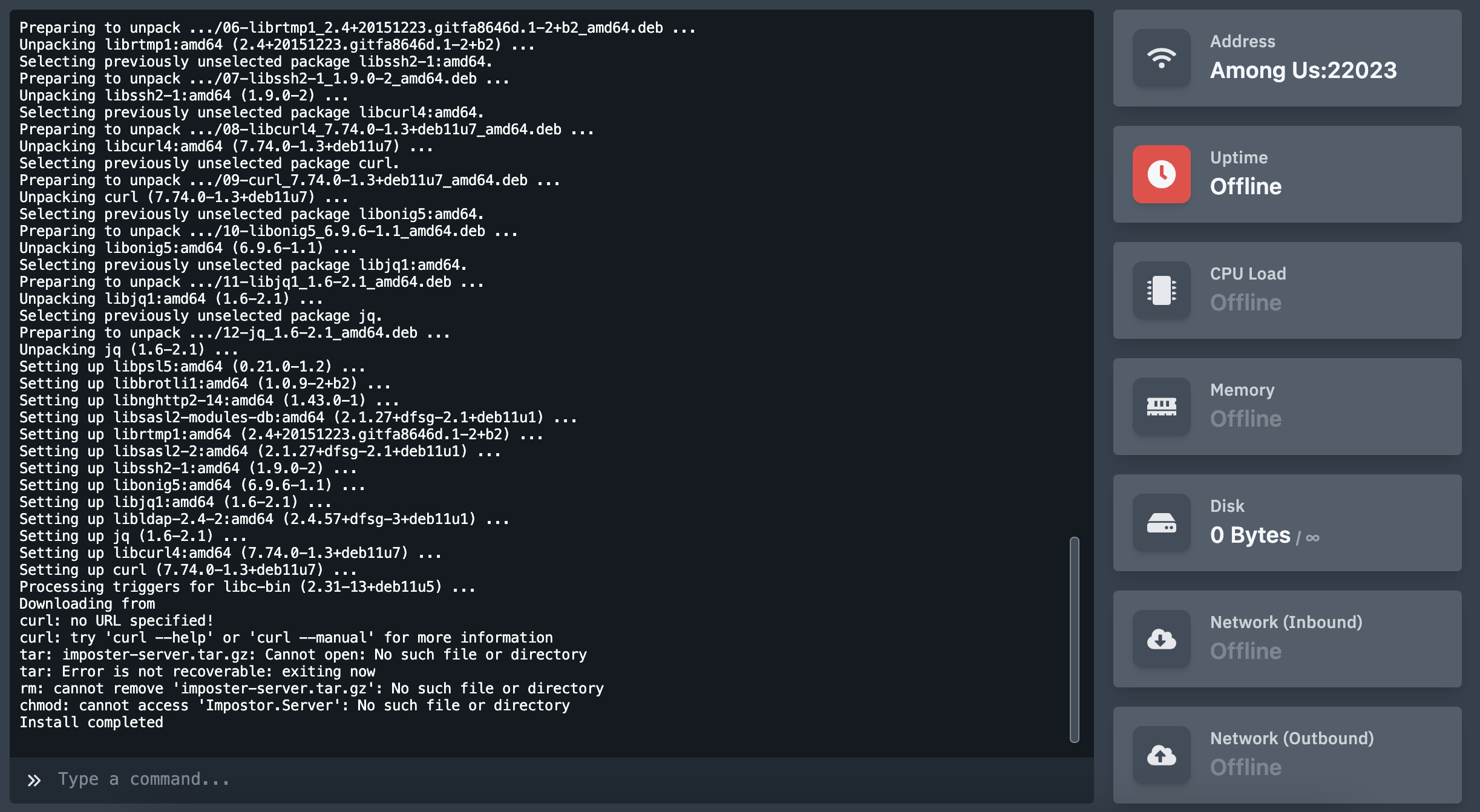
Task: Click the Network Outbound upload cloud icon
Action: coord(1161,755)
